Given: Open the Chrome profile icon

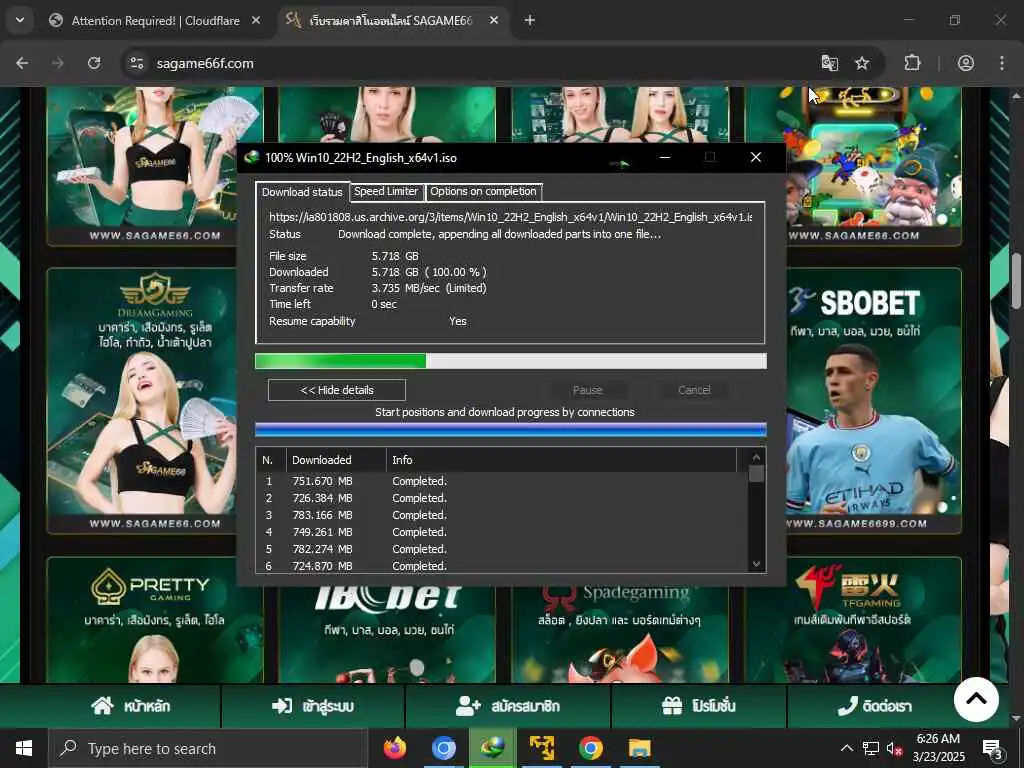Looking at the screenshot, I should (x=966, y=63).
